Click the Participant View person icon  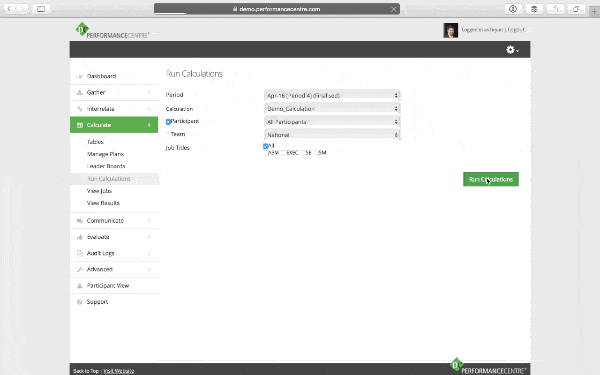(80, 285)
